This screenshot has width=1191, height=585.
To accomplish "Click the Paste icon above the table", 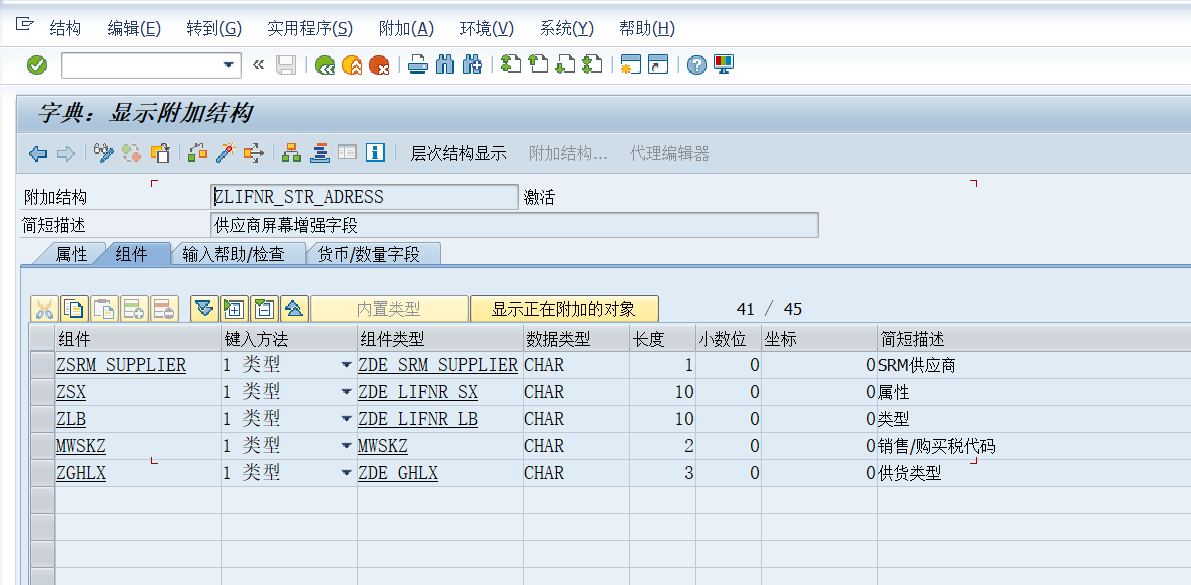I will coord(104,308).
